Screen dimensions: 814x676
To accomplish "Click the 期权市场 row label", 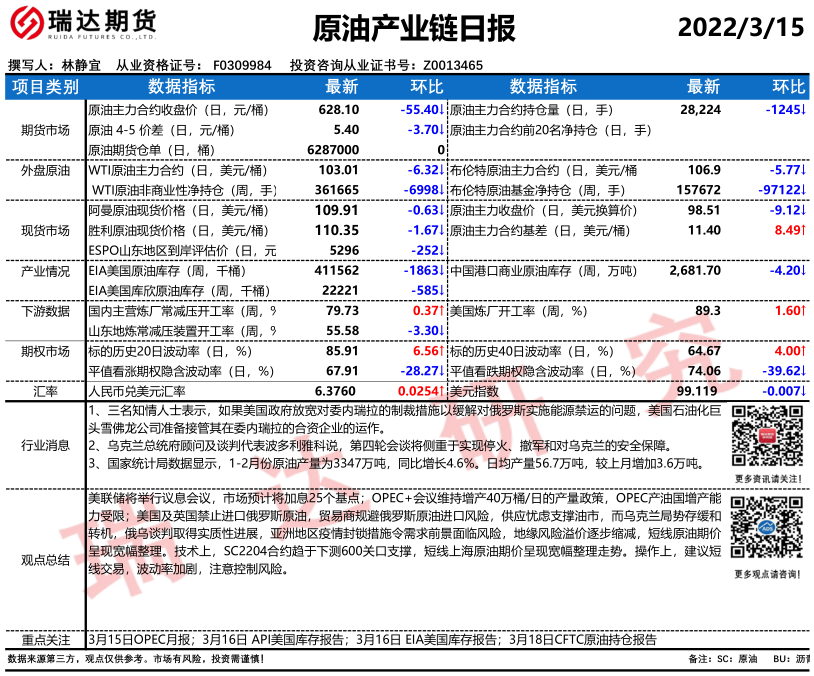I will coord(45,351).
